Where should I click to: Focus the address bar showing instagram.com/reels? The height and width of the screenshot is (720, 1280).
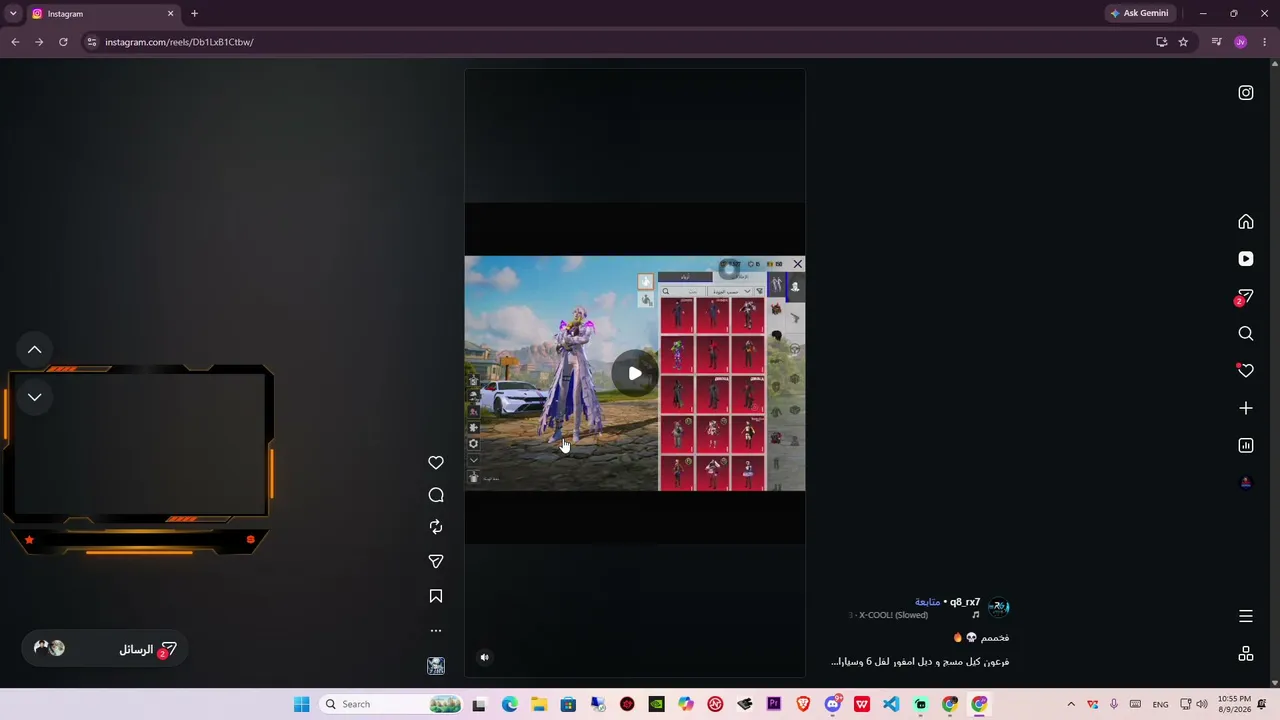tap(620, 42)
